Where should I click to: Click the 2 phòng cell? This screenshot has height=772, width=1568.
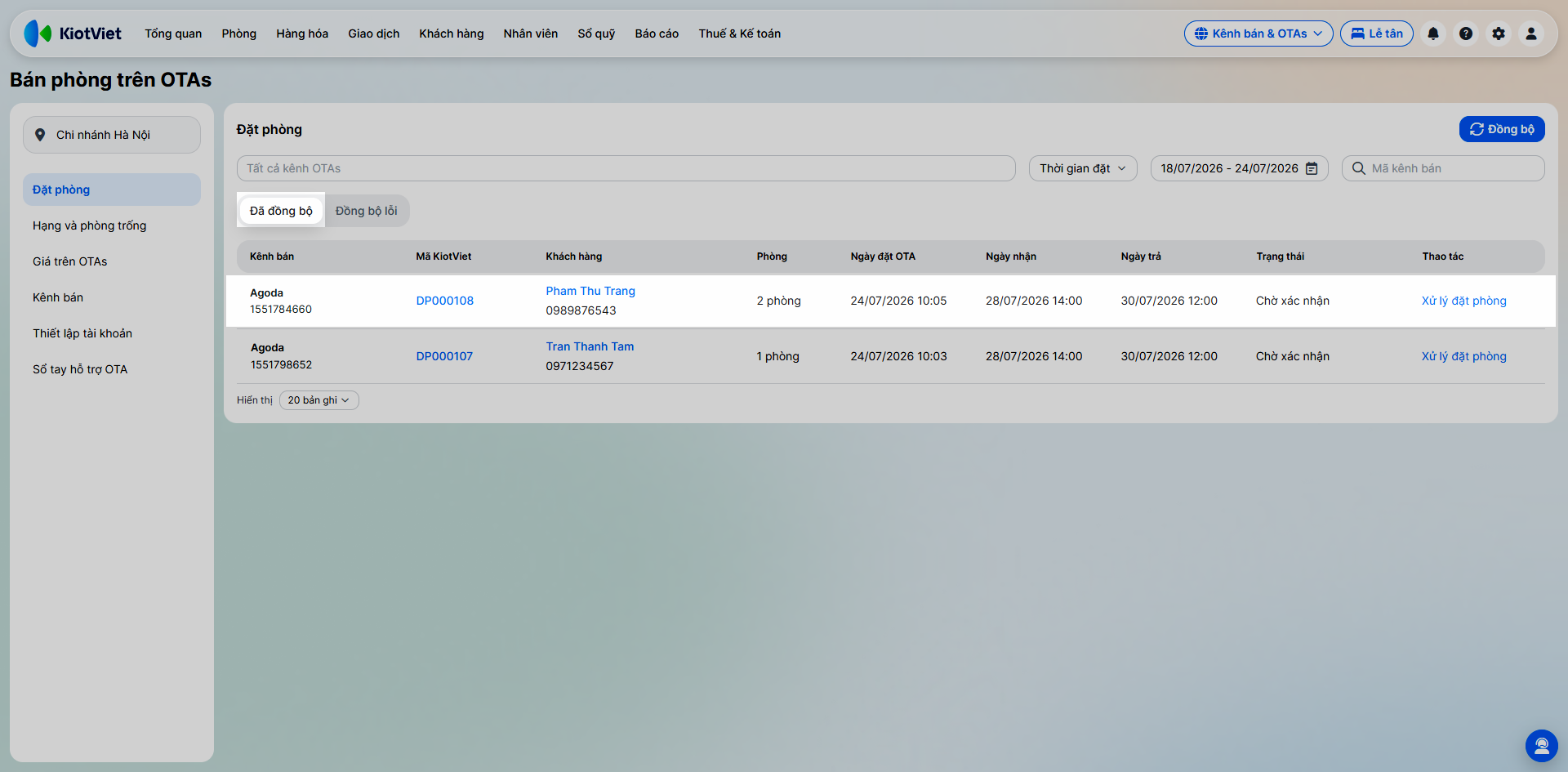[x=778, y=301]
